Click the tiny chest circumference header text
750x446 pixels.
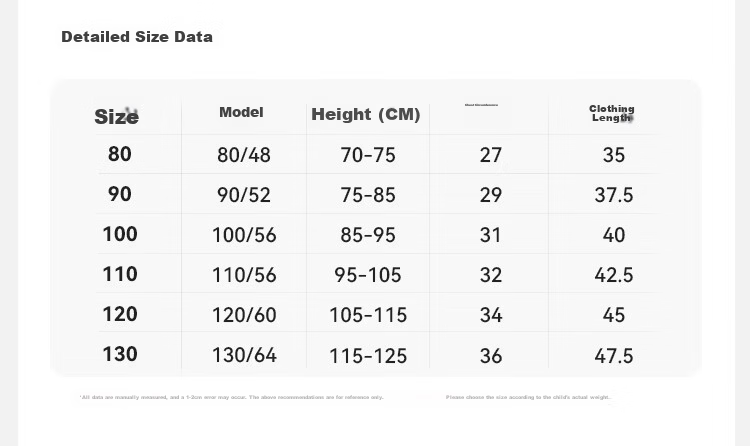tap(481, 105)
